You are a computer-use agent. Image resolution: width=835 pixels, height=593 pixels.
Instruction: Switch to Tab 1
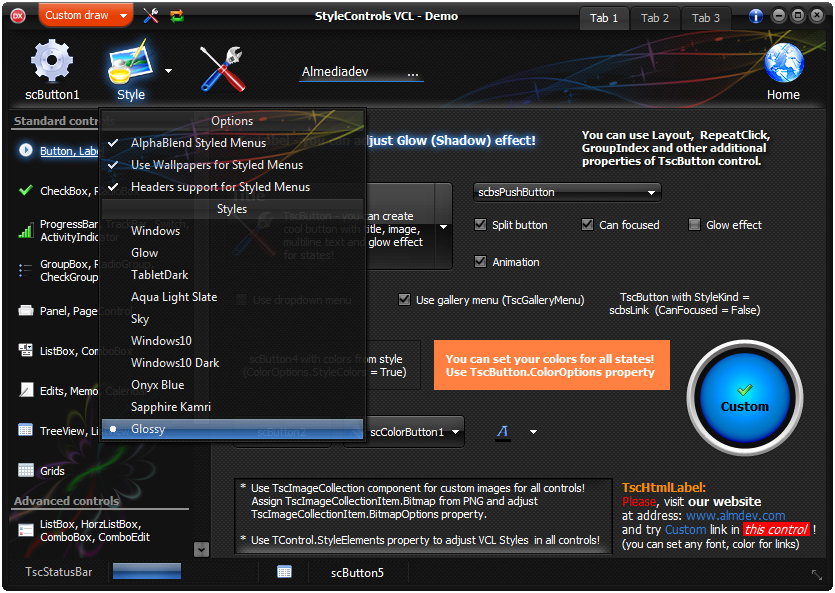point(604,18)
